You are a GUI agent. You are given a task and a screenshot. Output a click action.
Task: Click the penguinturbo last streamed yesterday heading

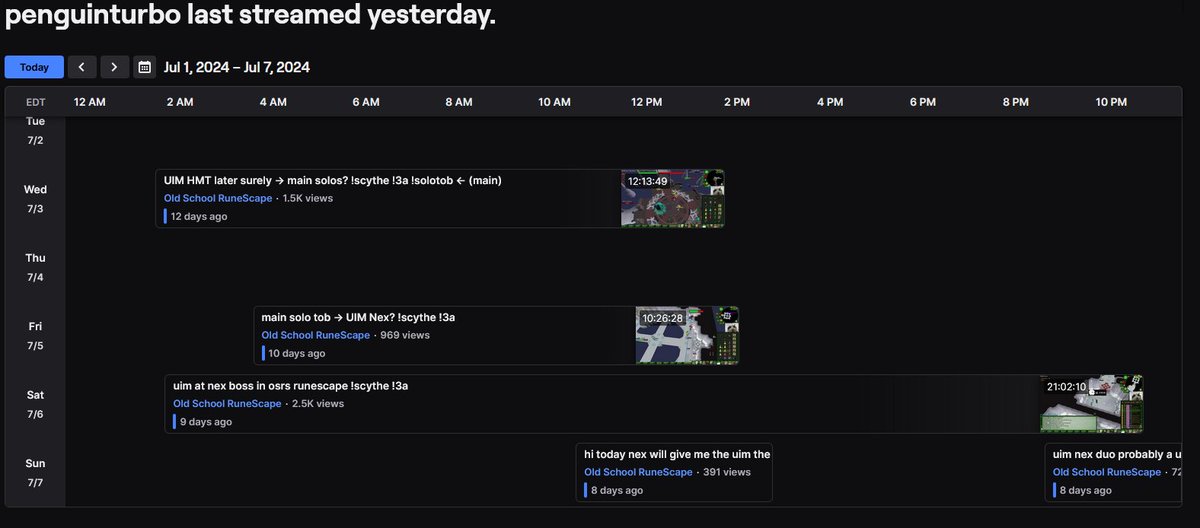click(250, 15)
